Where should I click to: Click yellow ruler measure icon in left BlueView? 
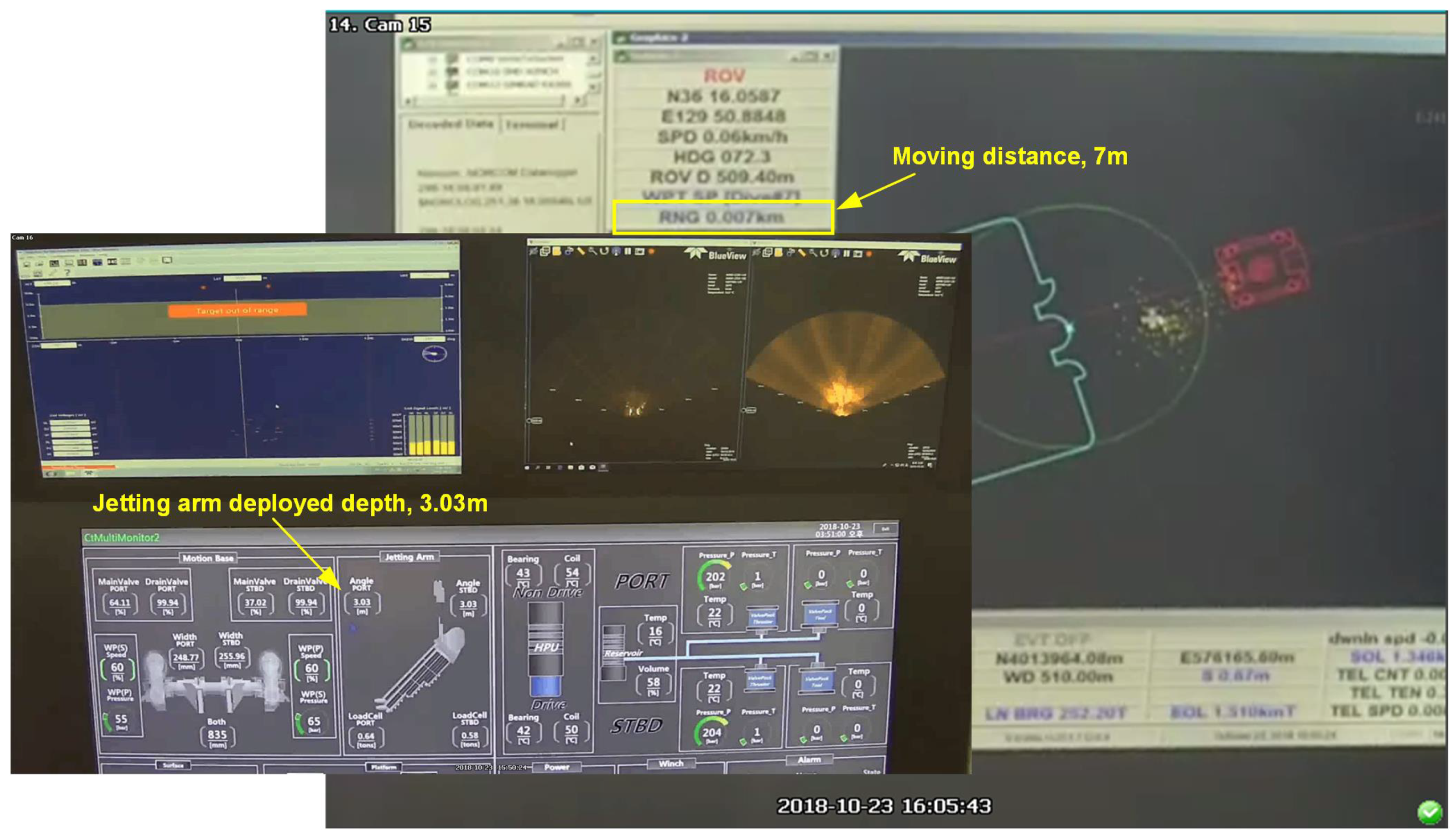tap(581, 251)
